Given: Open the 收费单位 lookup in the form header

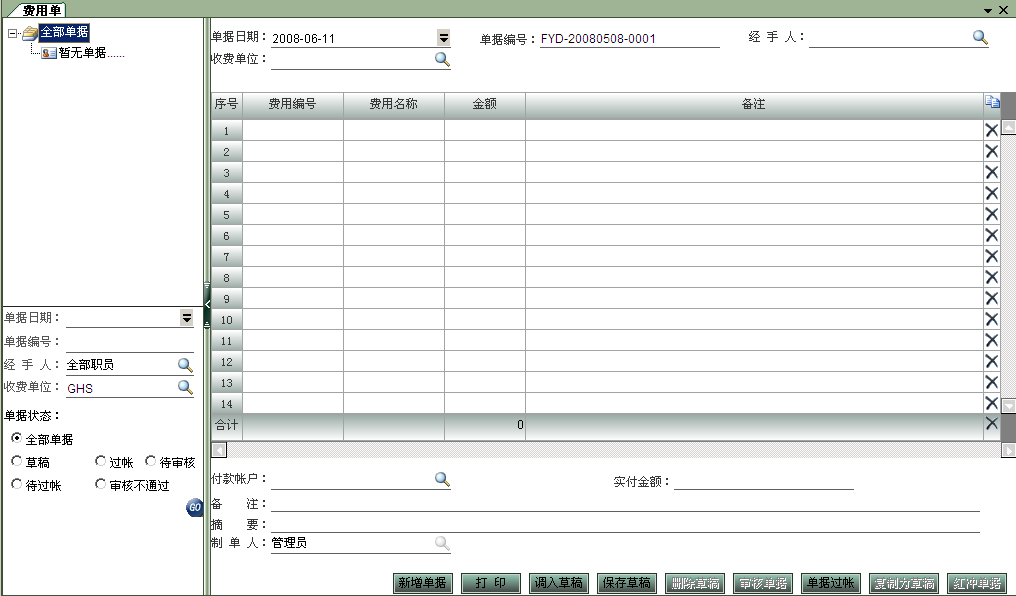Looking at the screenshot, I should point(440,59).
